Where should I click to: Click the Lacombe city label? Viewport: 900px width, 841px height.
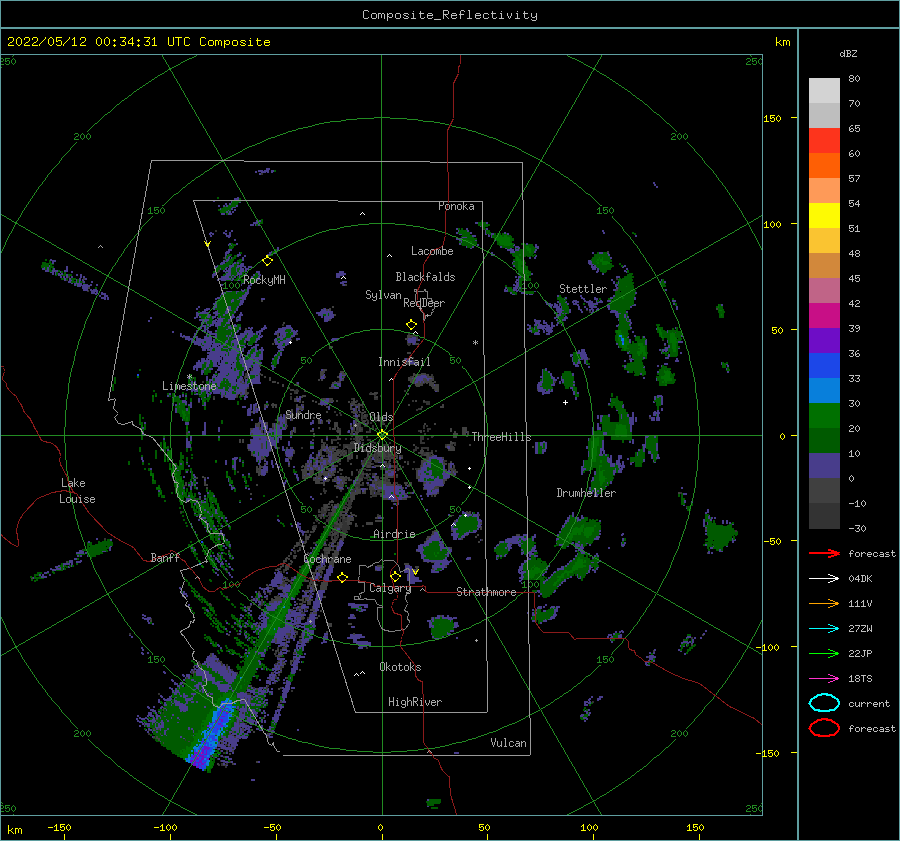click(x=432, y=251)
